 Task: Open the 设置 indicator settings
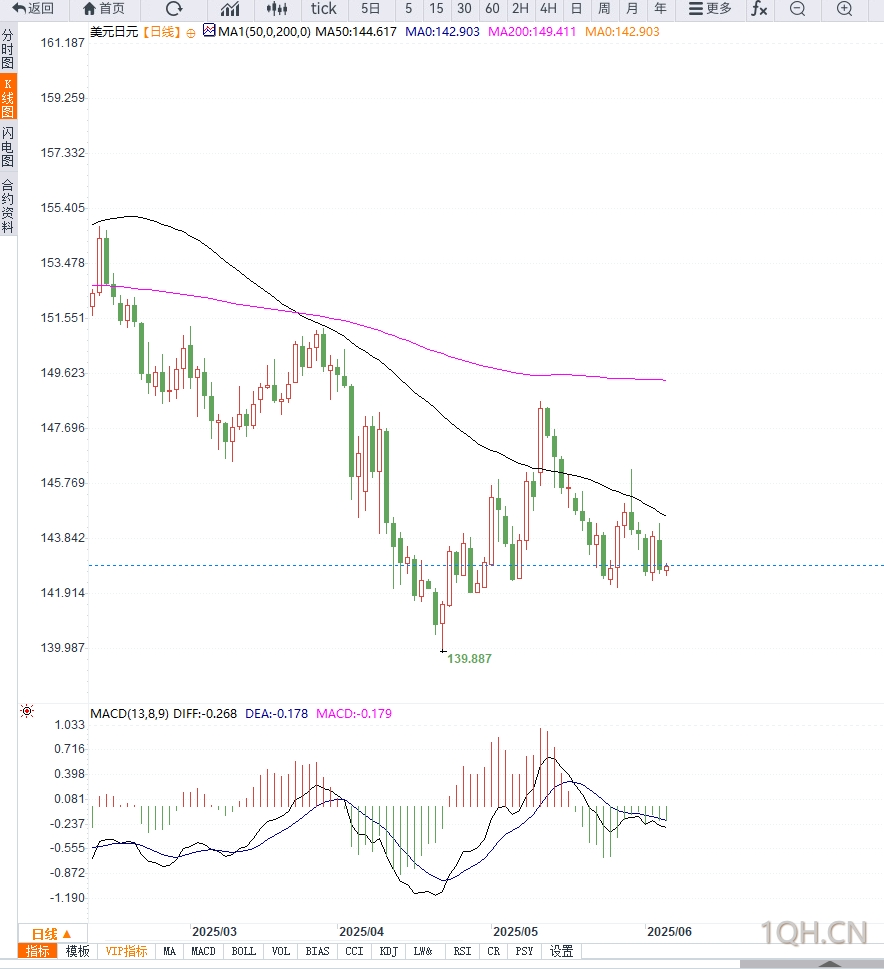(x=561, y=951)
